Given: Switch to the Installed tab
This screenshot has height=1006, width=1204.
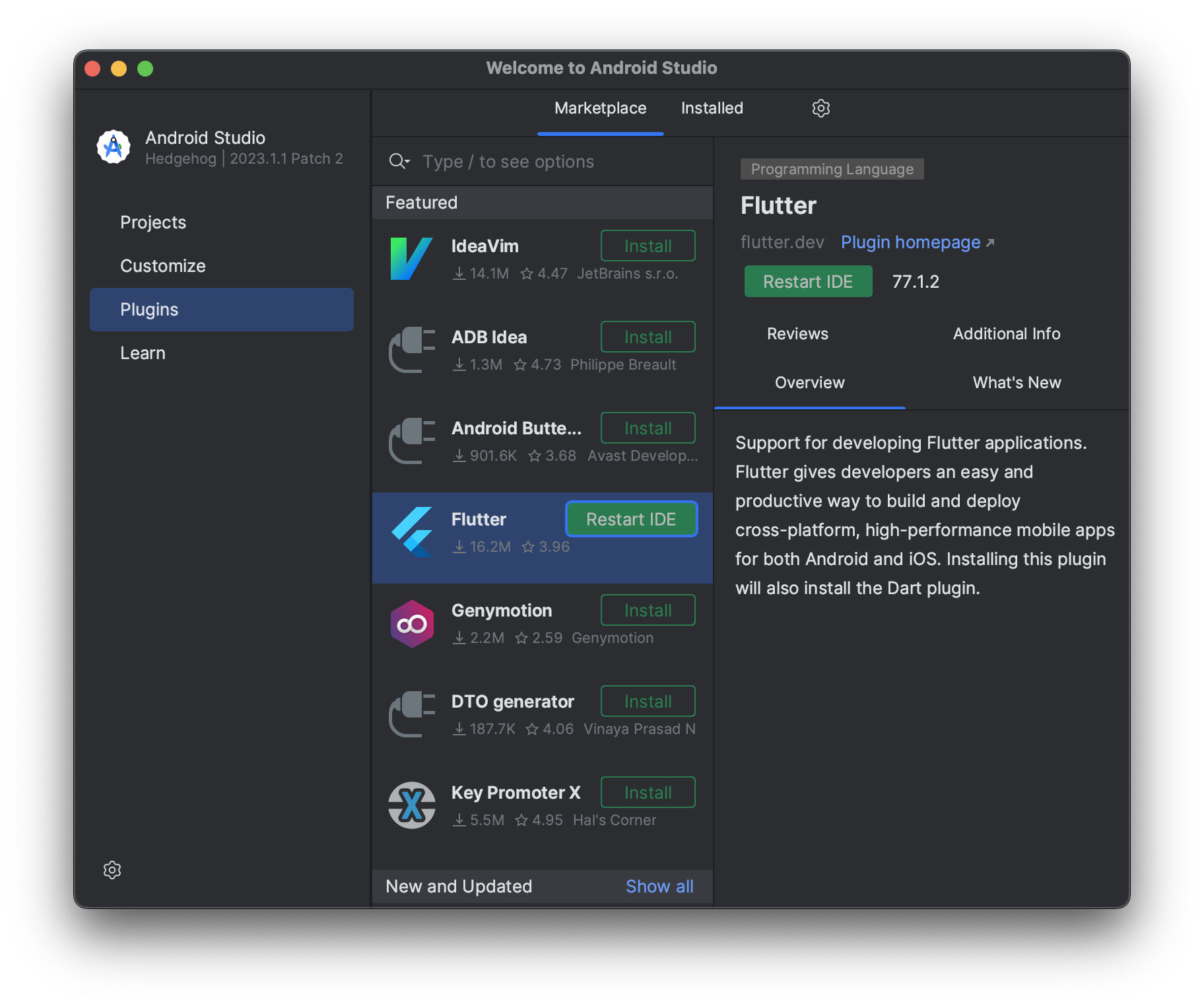Looking at the screenshot, I should [712, 108].
